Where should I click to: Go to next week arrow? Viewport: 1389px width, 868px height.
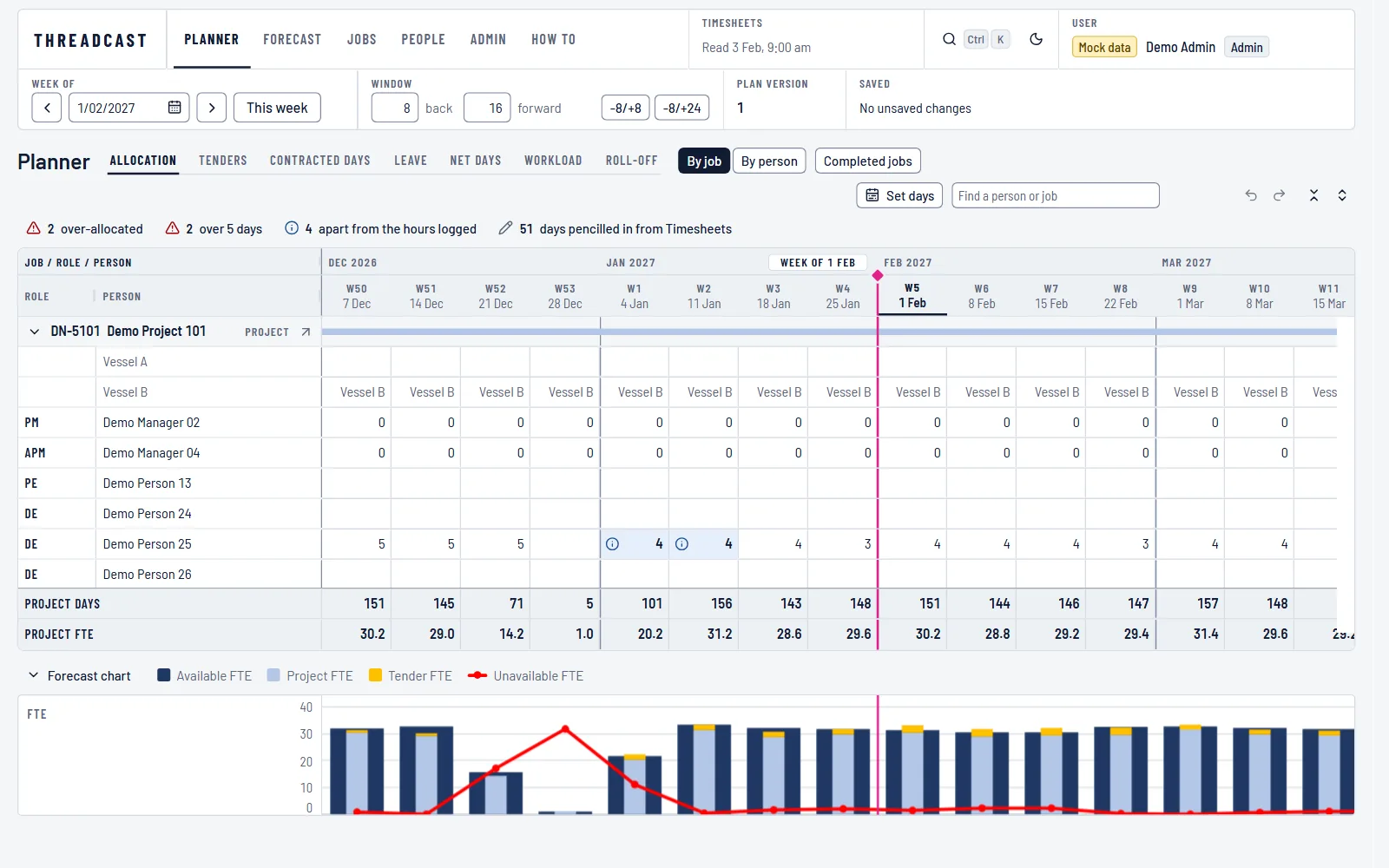point(212,108)
